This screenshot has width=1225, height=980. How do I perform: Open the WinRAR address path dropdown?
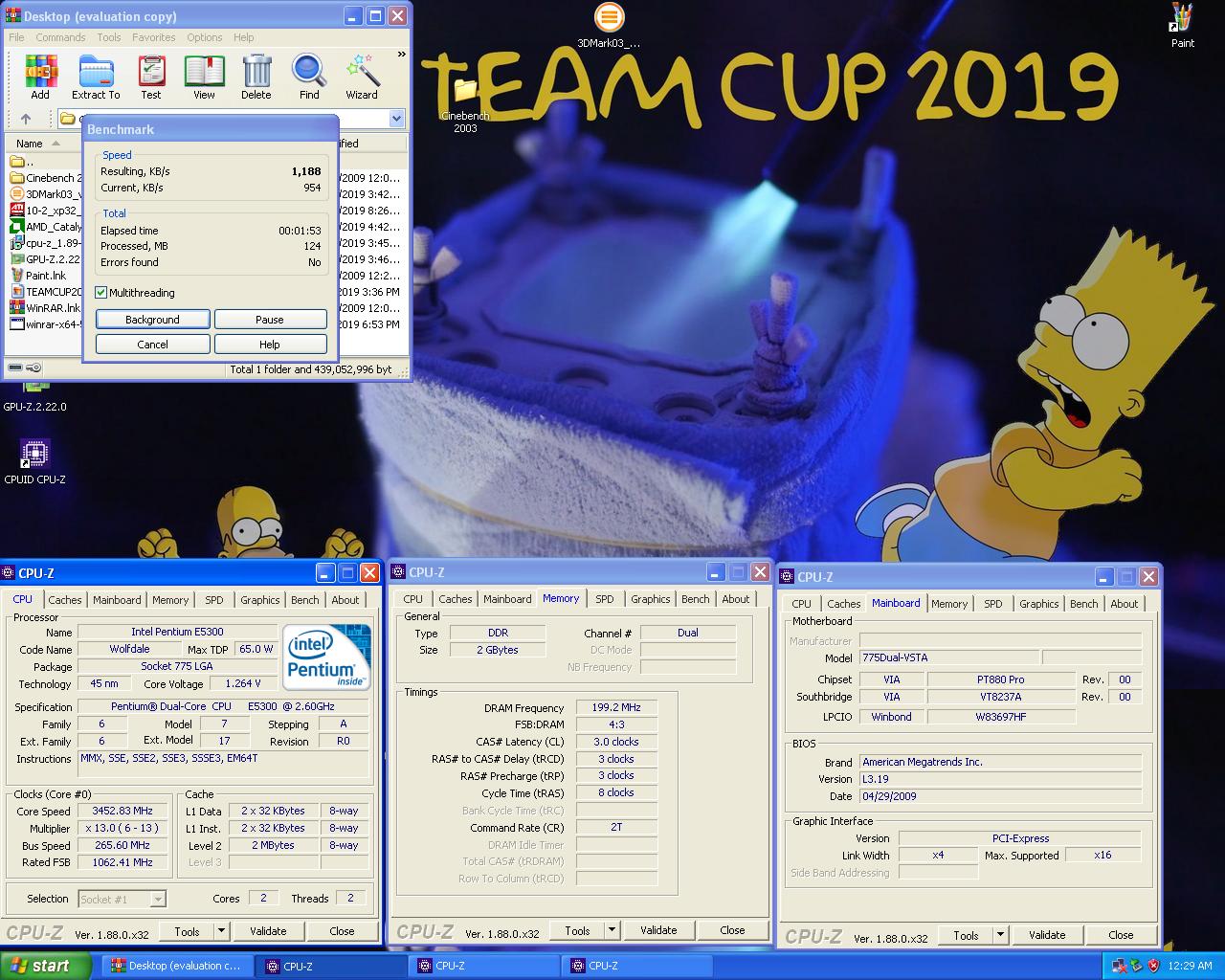tap(397, 119)
